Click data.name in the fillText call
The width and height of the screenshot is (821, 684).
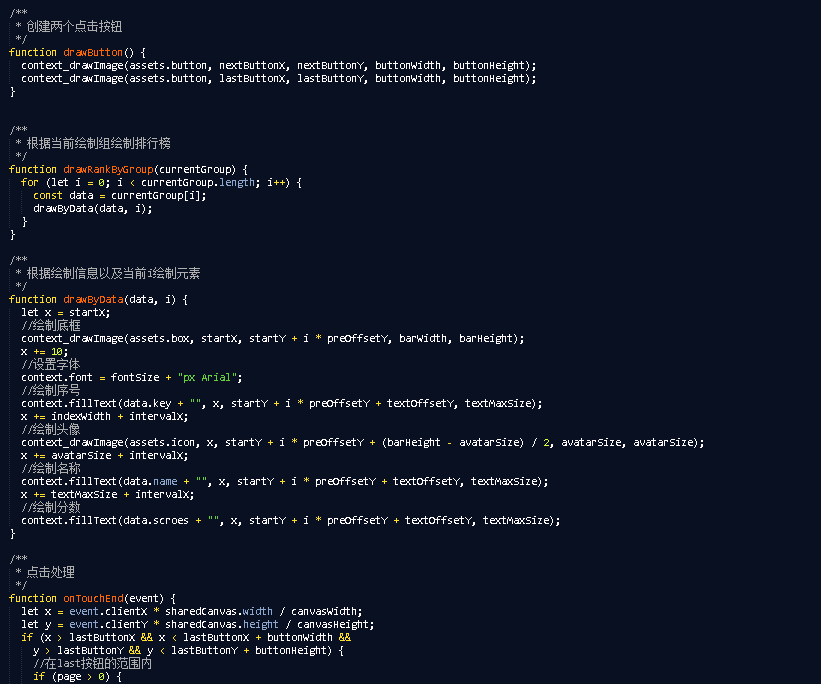150,481
